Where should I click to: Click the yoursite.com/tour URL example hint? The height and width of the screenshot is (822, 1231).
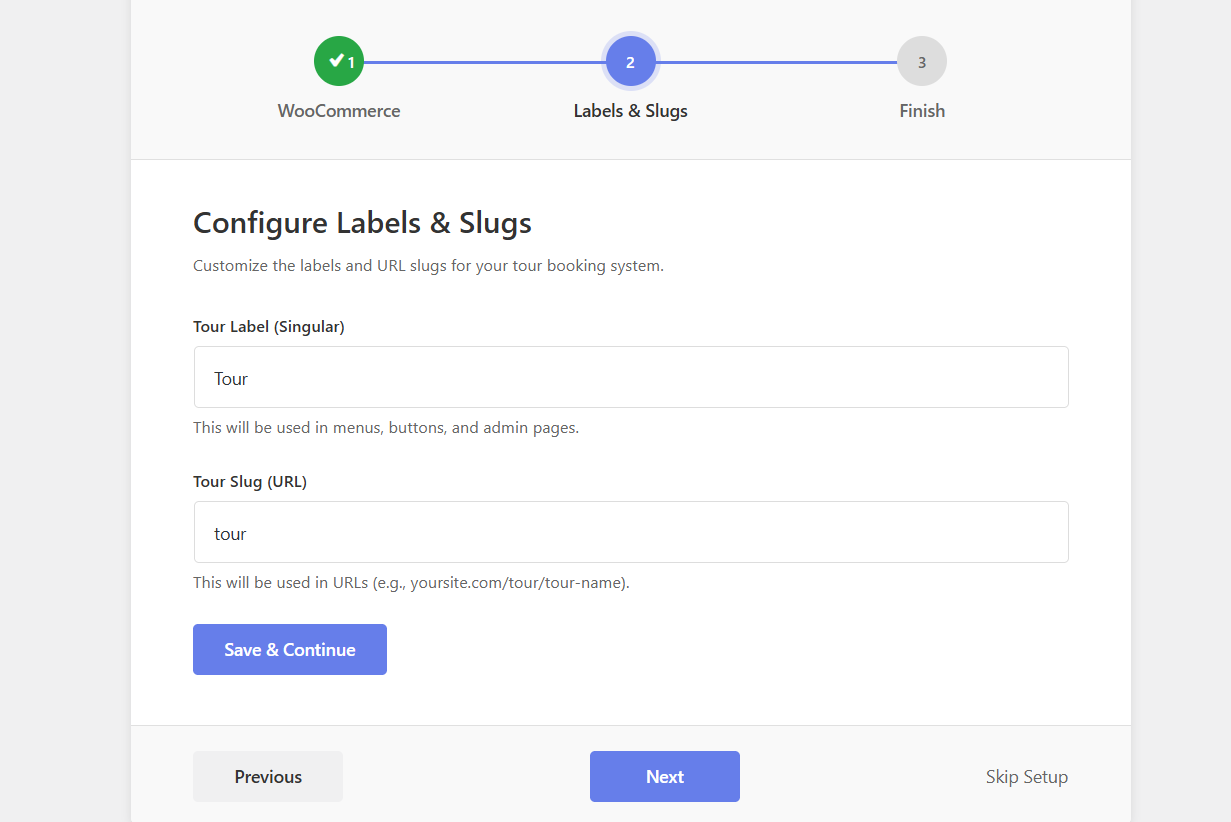(411, 583)
